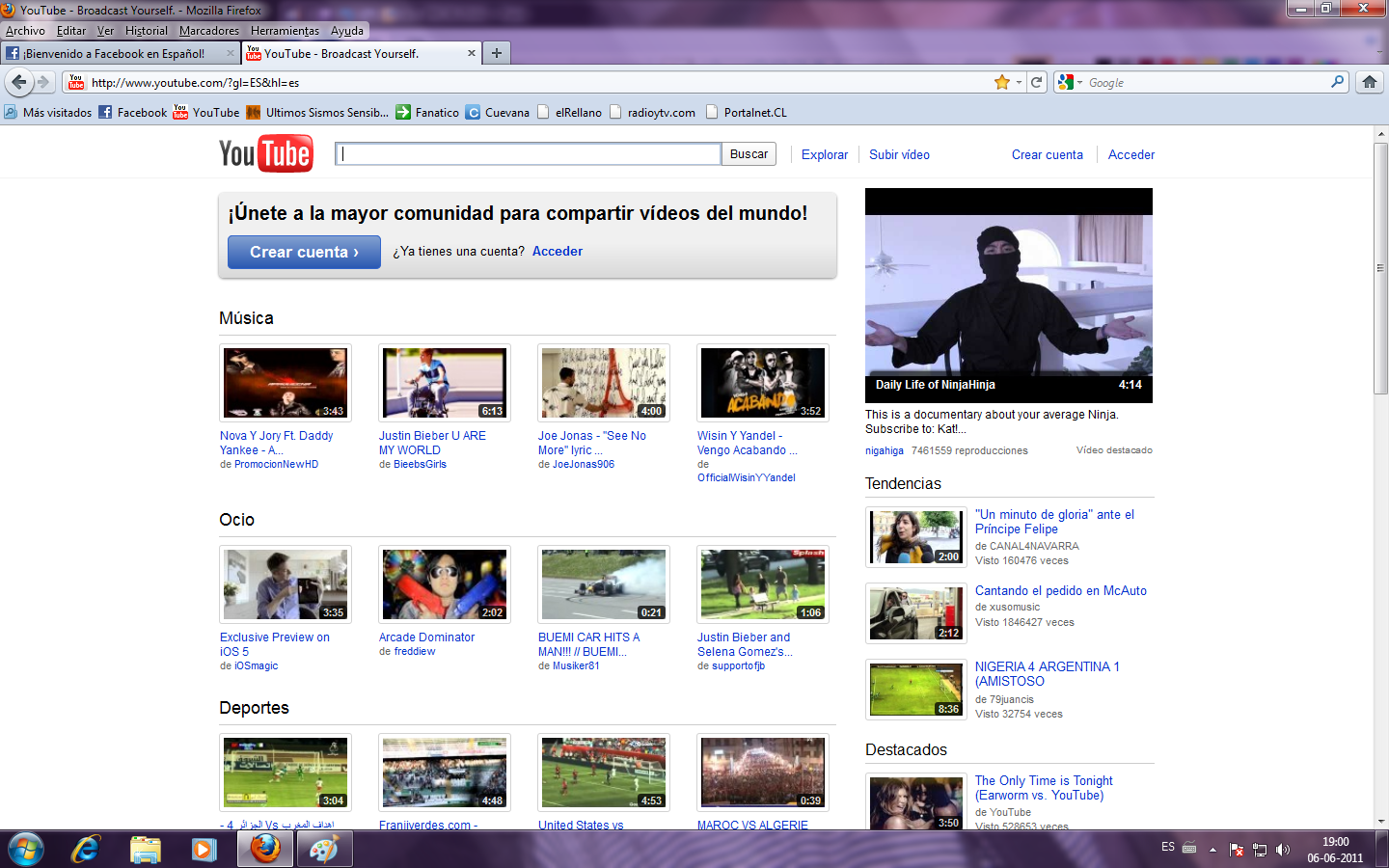The height and width of the screenshot is (868, 1389).
Task: Click in the YouTube search field
Action: tap(528, 153)
